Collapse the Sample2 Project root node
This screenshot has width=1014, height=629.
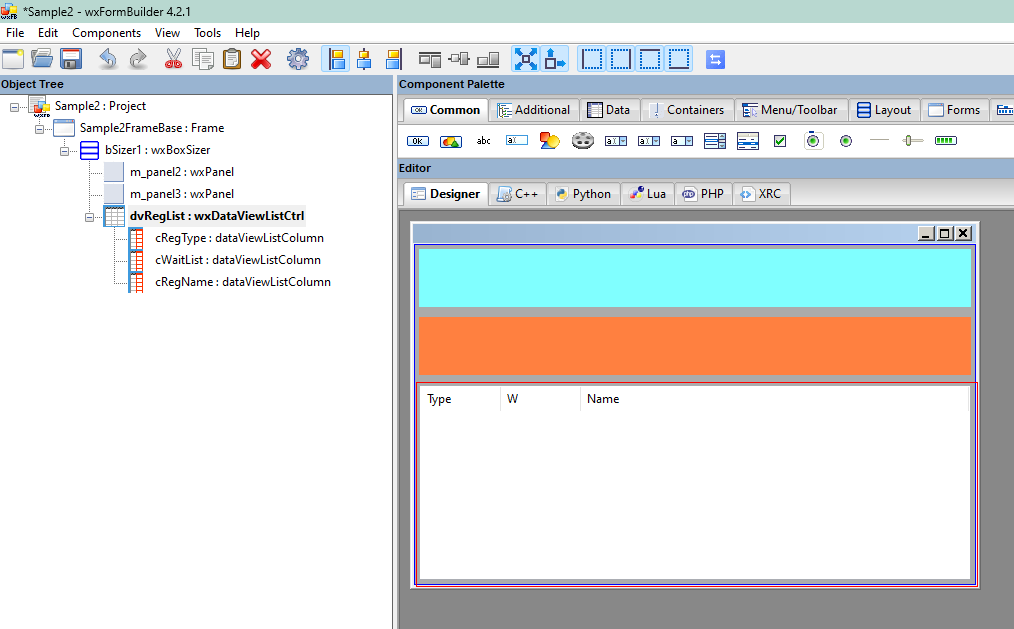coord(14,106)
